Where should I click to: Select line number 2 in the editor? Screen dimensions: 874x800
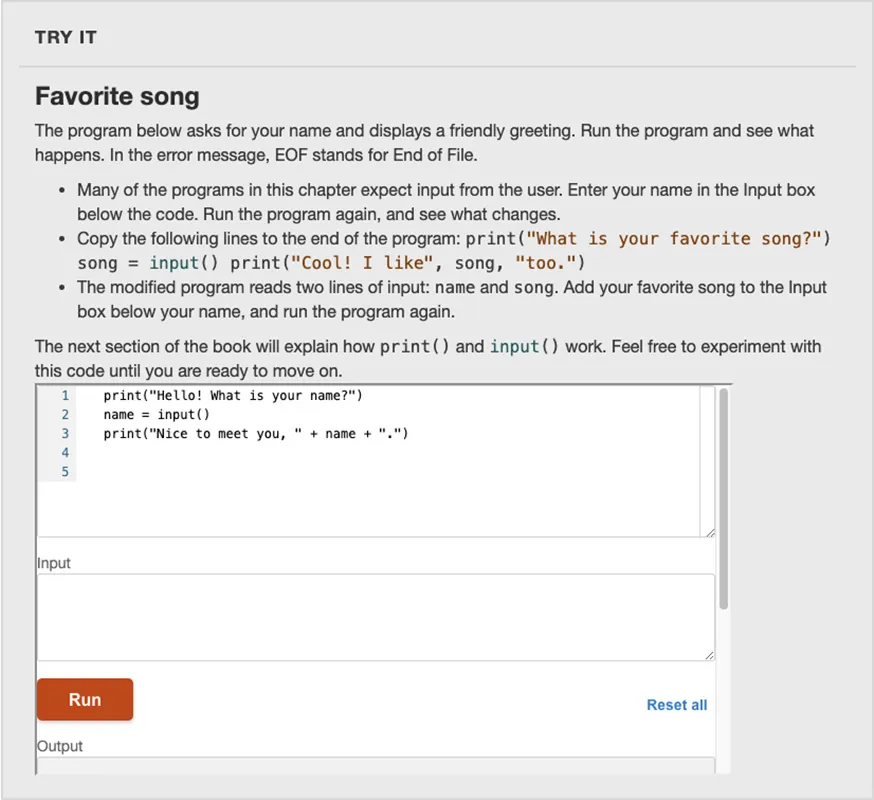pos(64,414)
